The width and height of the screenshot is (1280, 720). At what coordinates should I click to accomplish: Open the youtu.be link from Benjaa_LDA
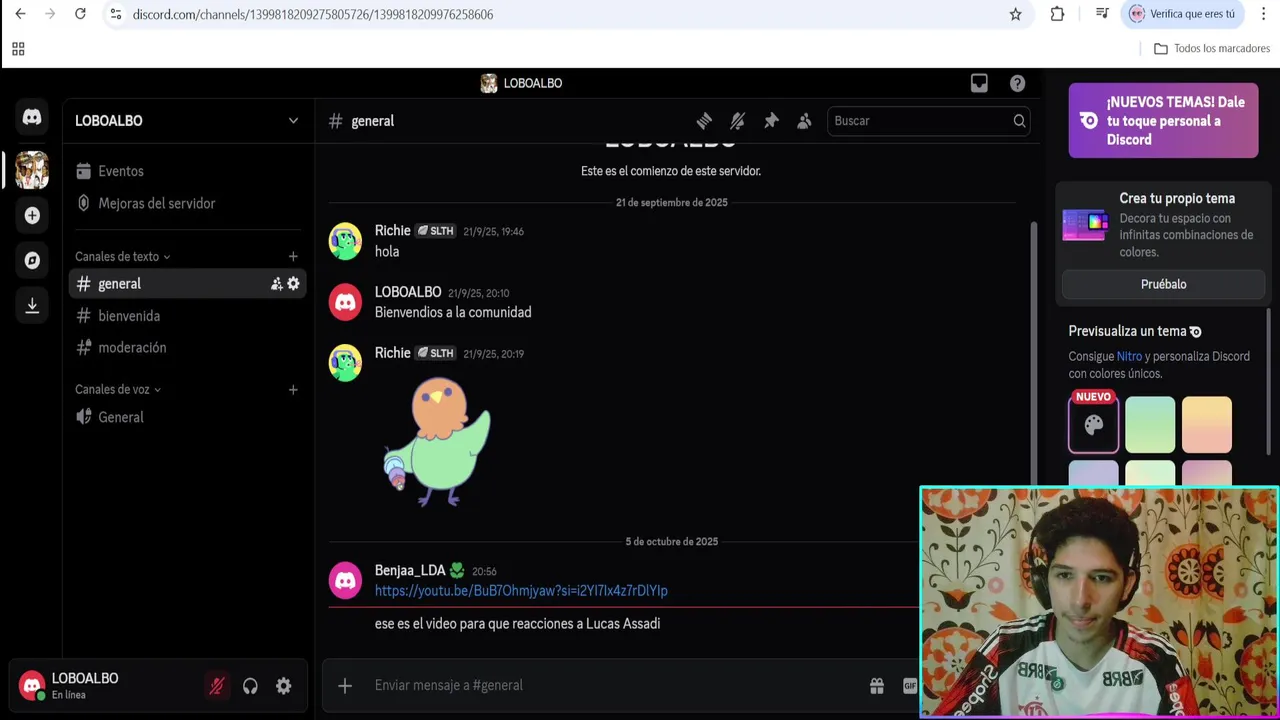(521, 591)
